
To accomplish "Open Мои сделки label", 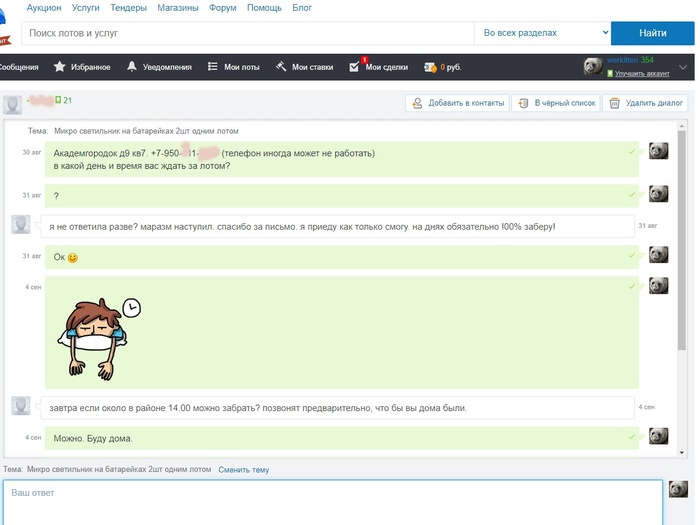I will [x=387, y=67].
